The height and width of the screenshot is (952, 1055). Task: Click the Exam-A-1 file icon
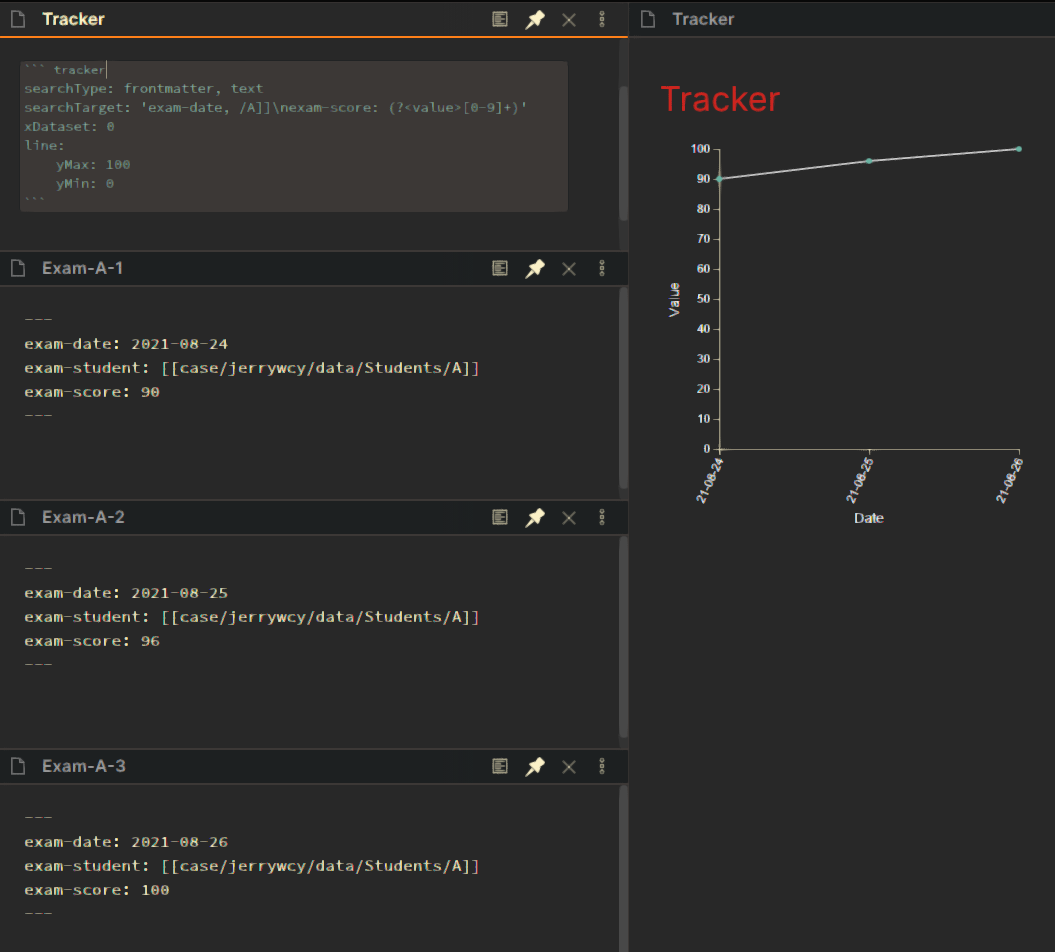(18, 268)
